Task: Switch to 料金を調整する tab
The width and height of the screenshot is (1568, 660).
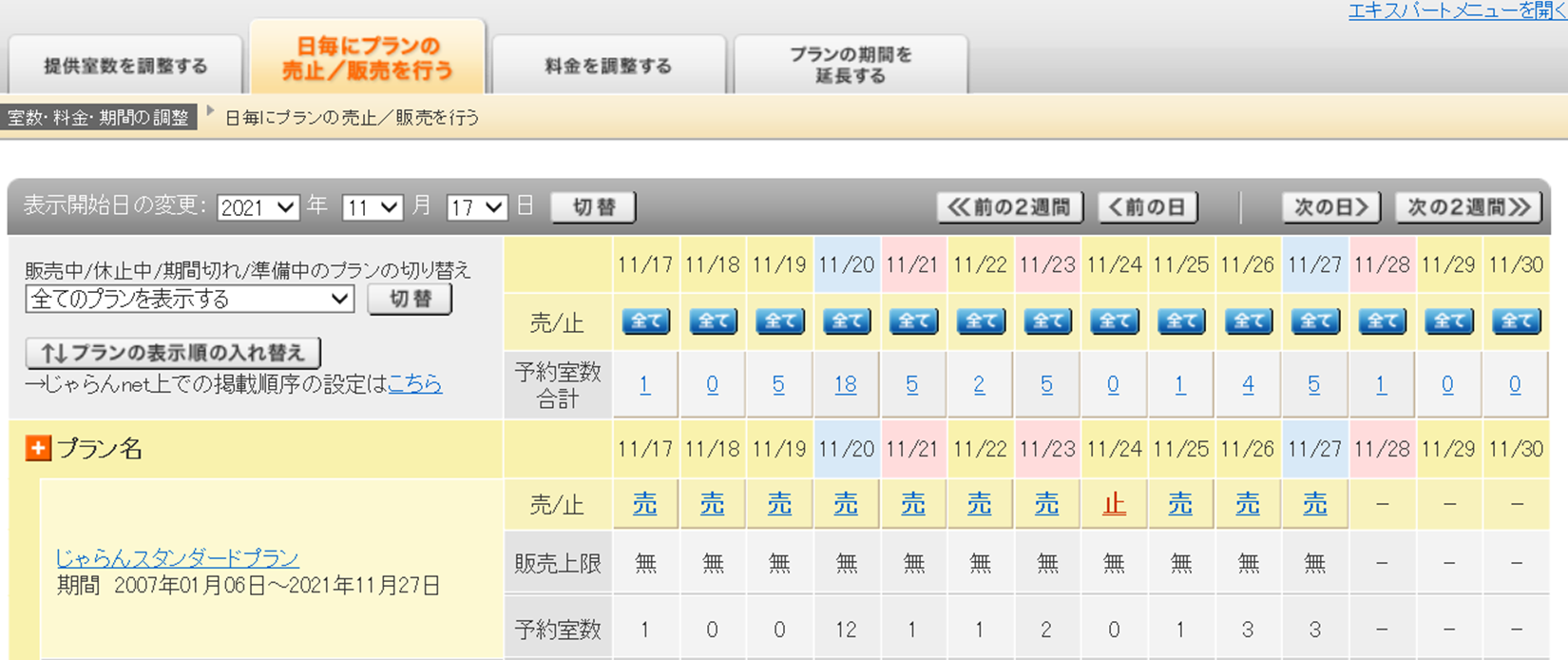Action: [x=608, y=66]
